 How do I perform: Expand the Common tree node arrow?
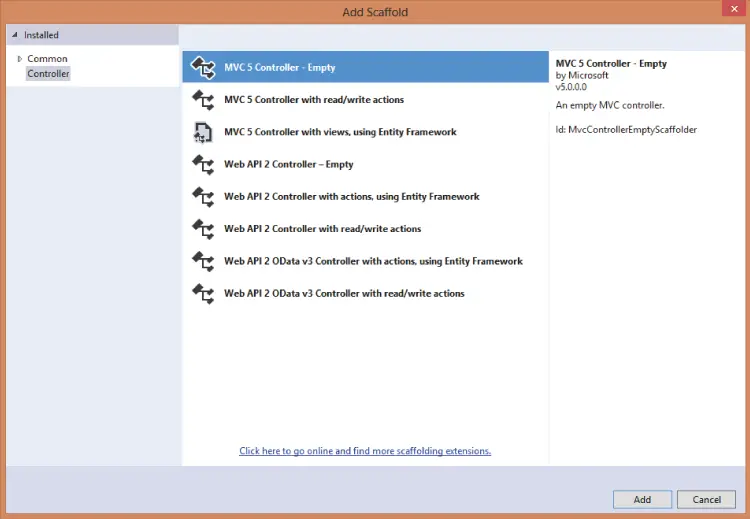click(20, 59)
